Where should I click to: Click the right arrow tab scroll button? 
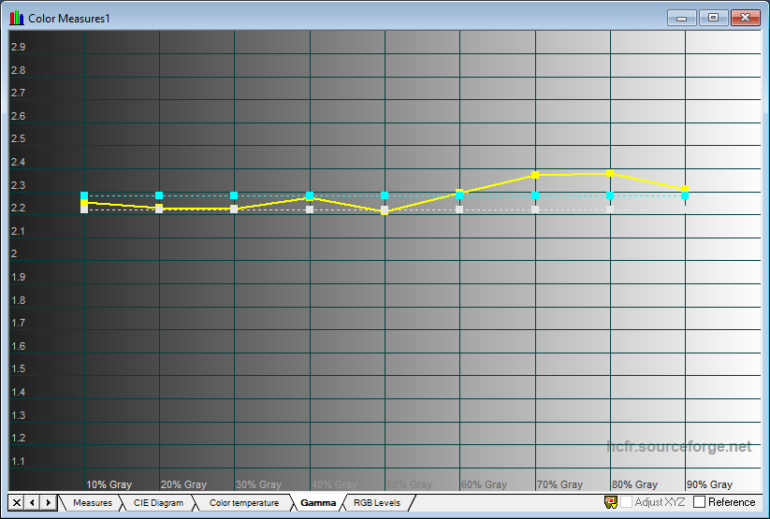click(48, 502)
